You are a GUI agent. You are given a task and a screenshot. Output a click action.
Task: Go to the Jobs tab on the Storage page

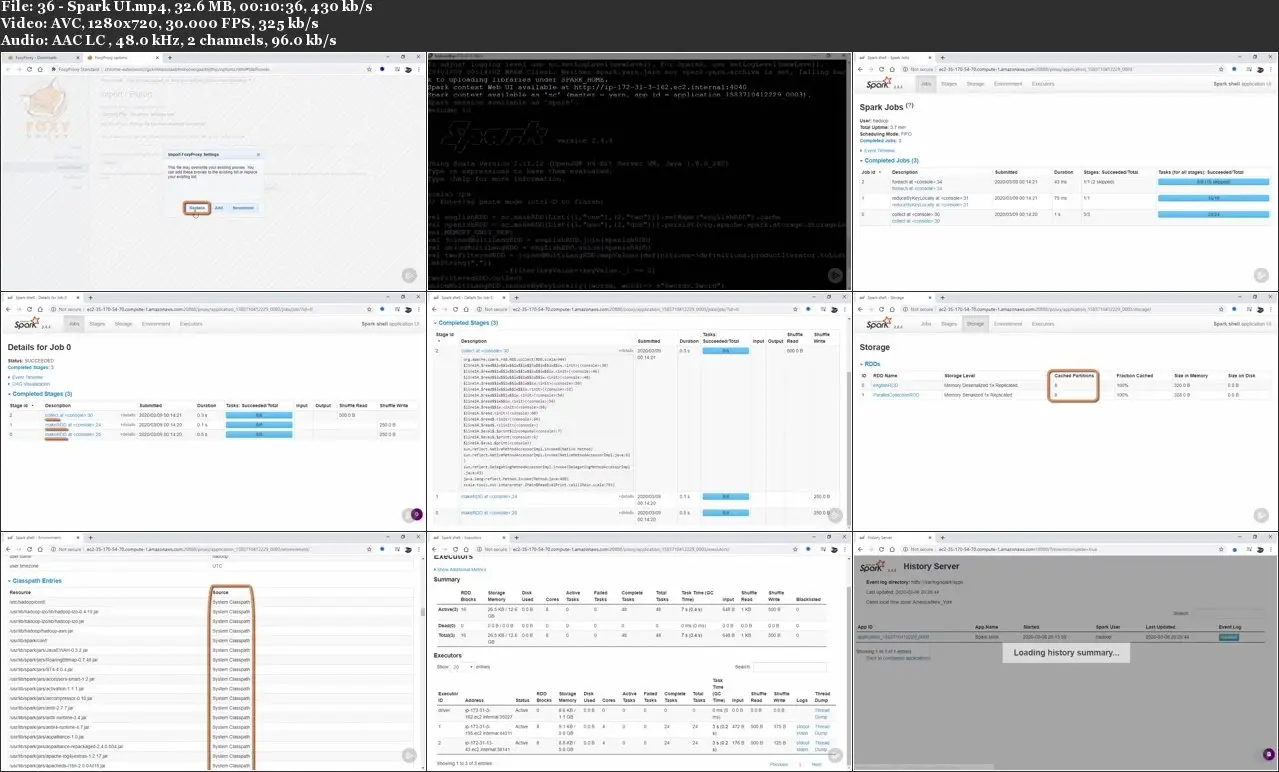926,324
